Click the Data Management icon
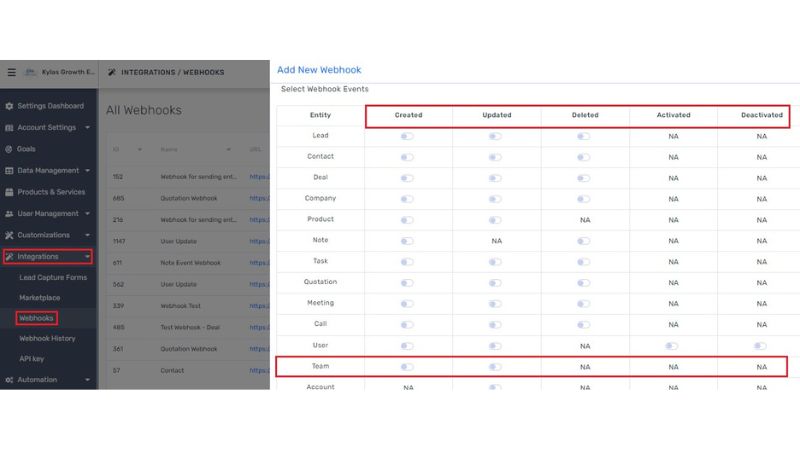The image size is (800, 450). click(9, 171)
